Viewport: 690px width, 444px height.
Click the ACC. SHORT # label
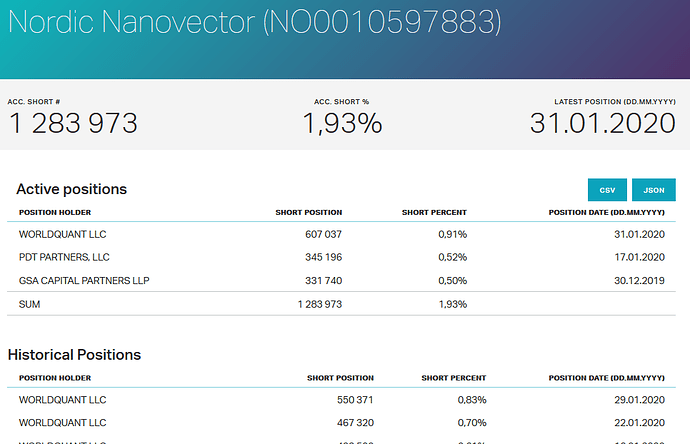click(x=34, y=102)
